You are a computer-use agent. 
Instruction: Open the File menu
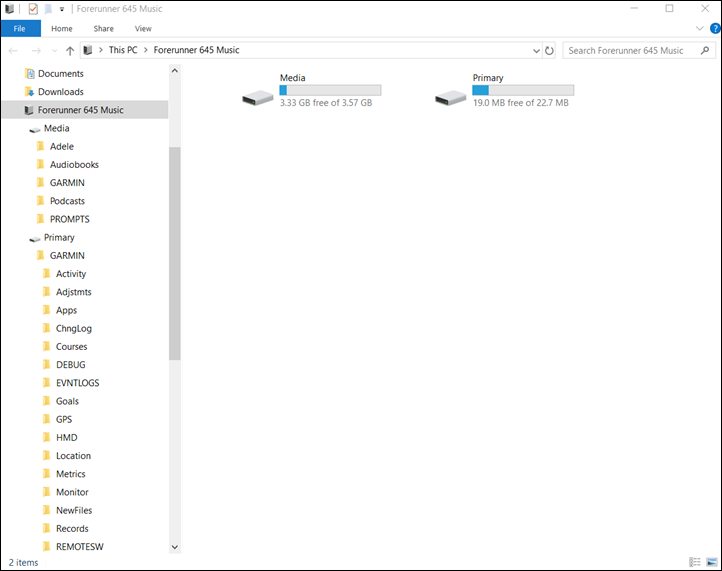tap(20, 29)
